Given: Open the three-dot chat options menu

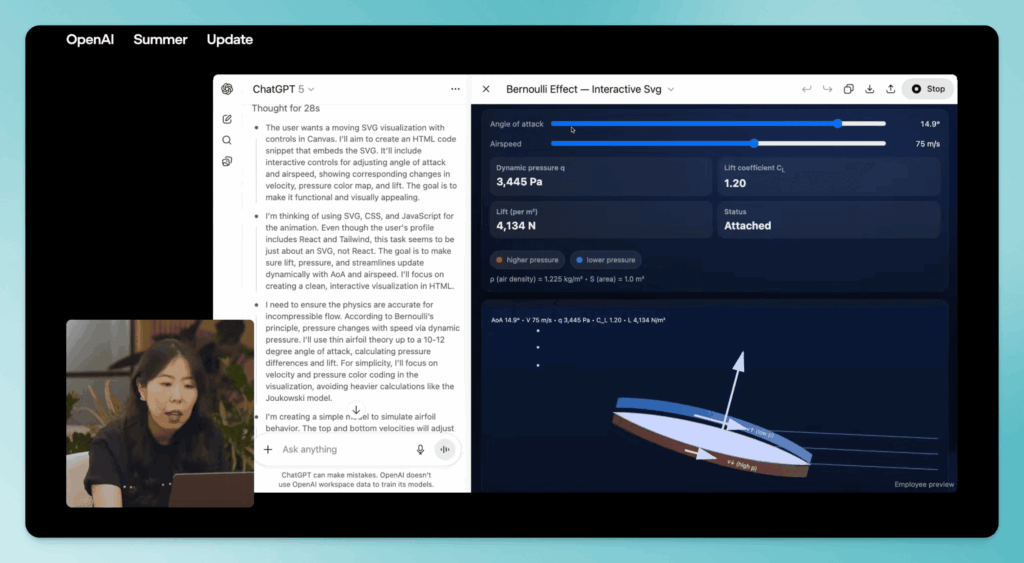Looking at the screenshot, I should 455,89.
